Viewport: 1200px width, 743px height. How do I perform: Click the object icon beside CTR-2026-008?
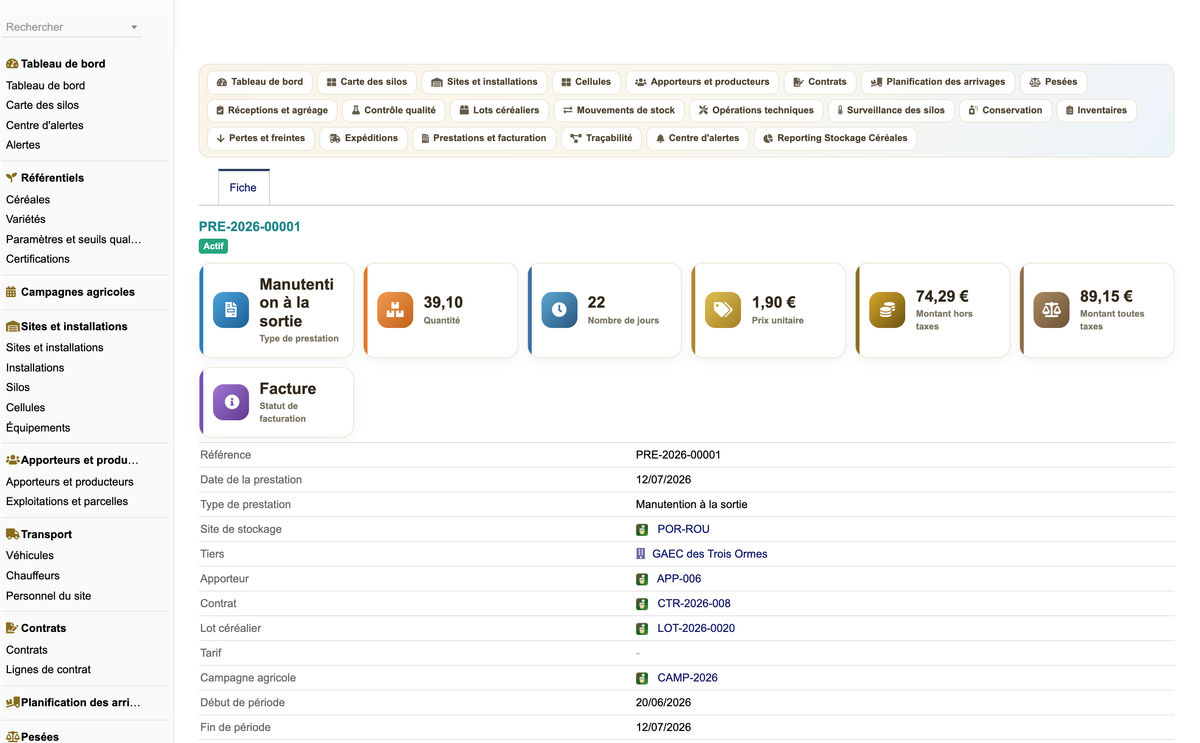click(642, 604)
